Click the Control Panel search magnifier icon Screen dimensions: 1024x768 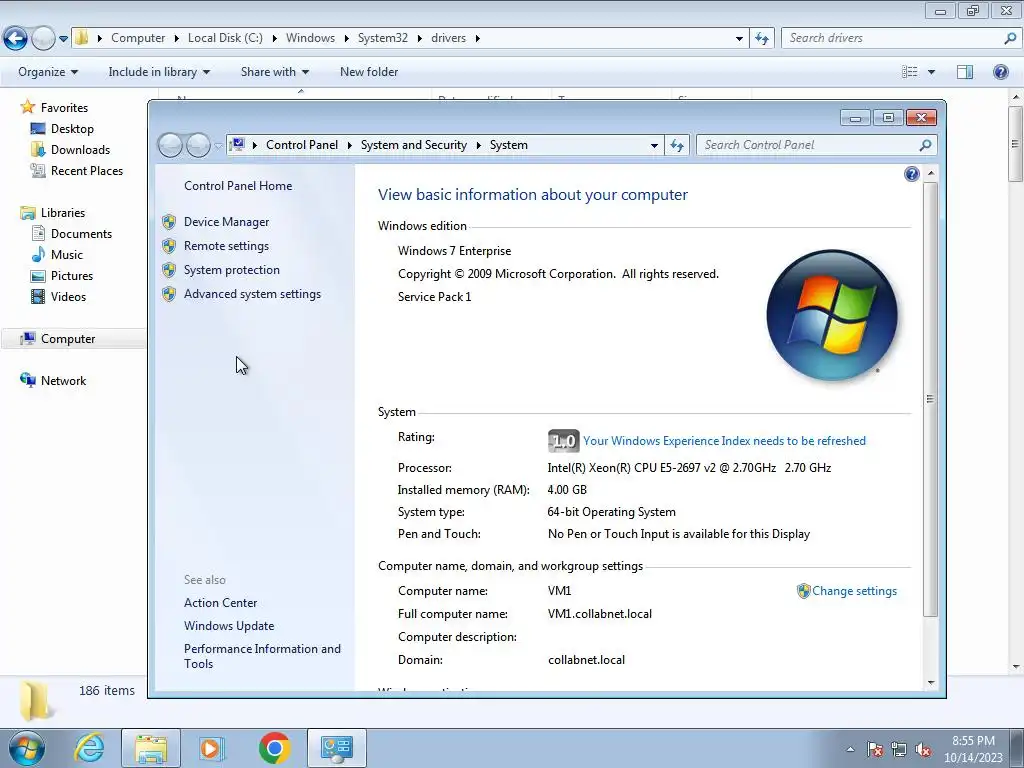click(925, 145)
